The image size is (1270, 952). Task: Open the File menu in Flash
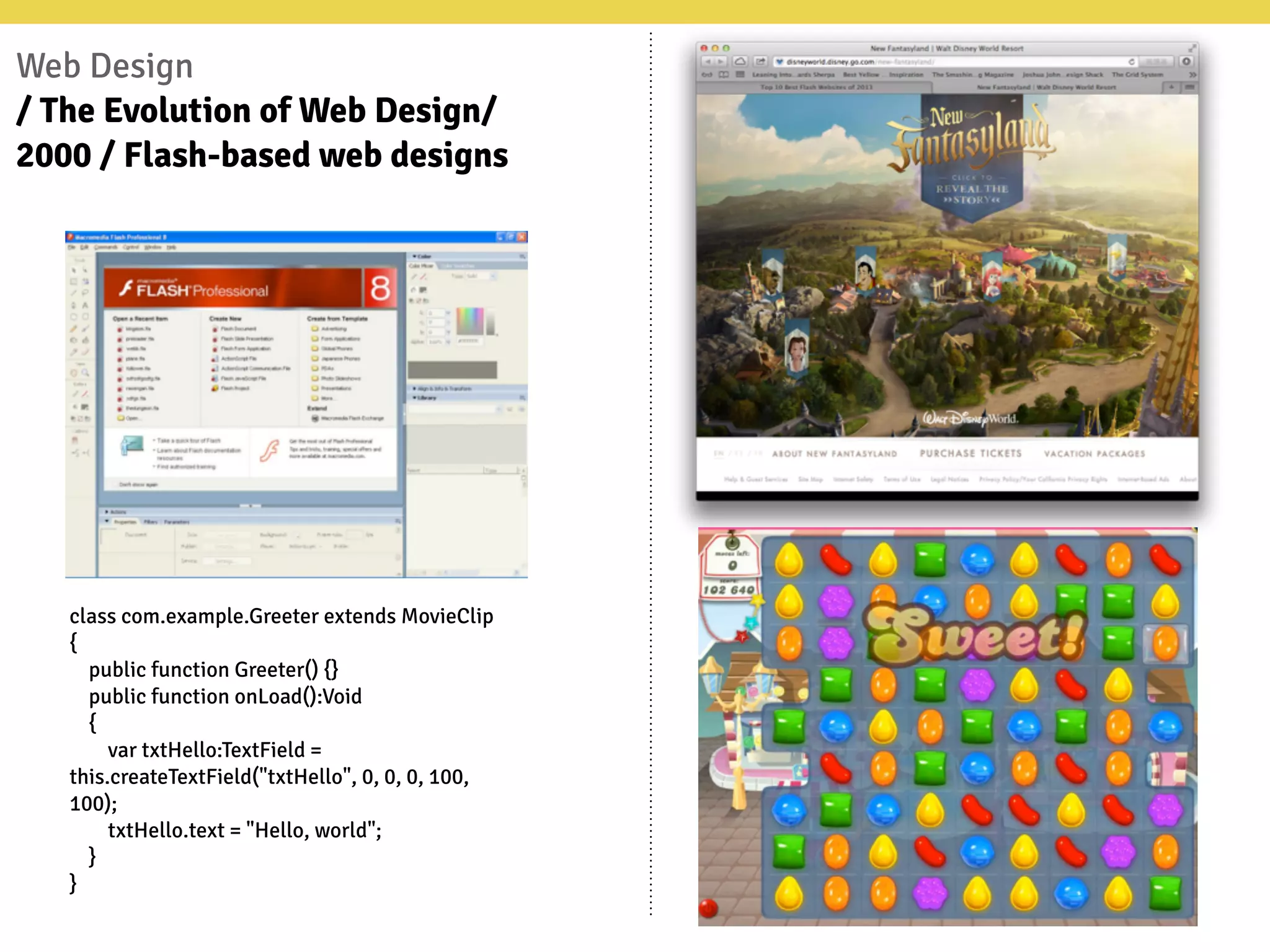click(x=72, y=247)
